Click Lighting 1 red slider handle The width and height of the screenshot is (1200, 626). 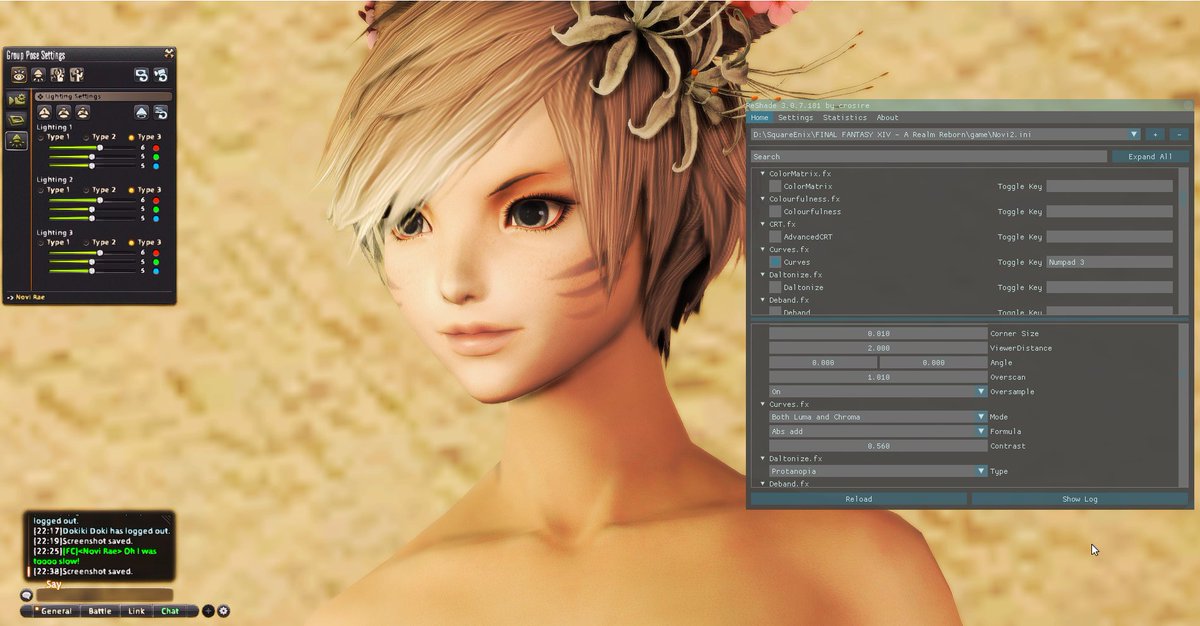[100, 147]
